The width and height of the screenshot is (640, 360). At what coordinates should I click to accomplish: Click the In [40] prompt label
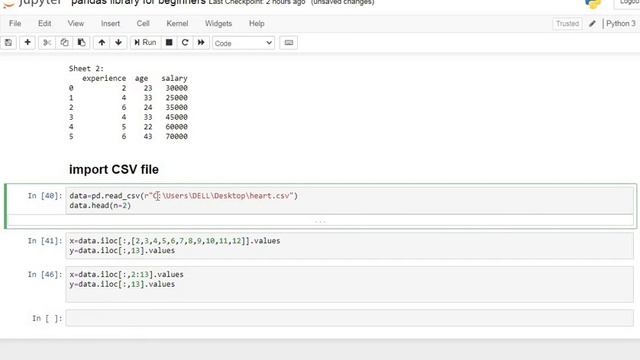(45, 196)
